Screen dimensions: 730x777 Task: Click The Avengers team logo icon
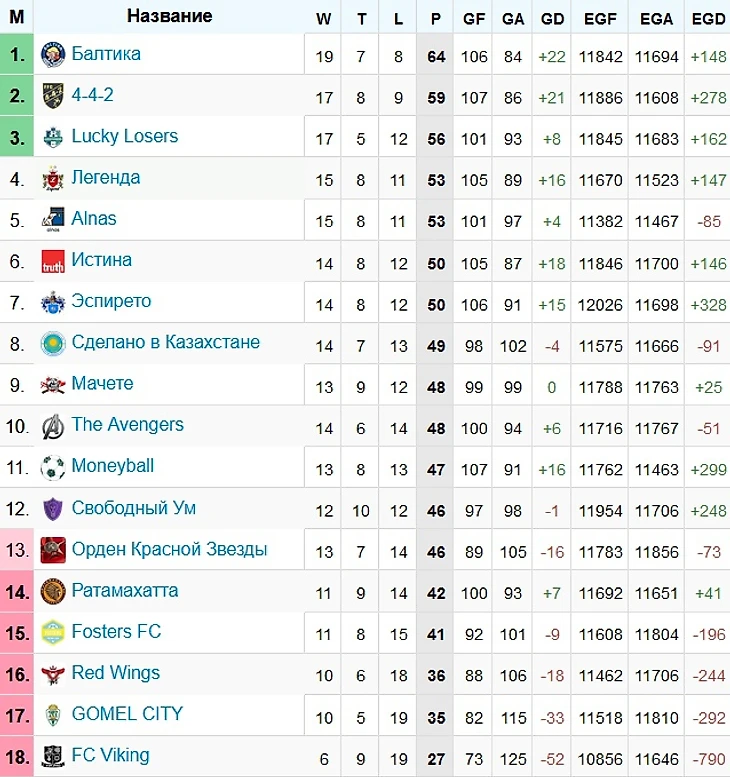(52, 426)
